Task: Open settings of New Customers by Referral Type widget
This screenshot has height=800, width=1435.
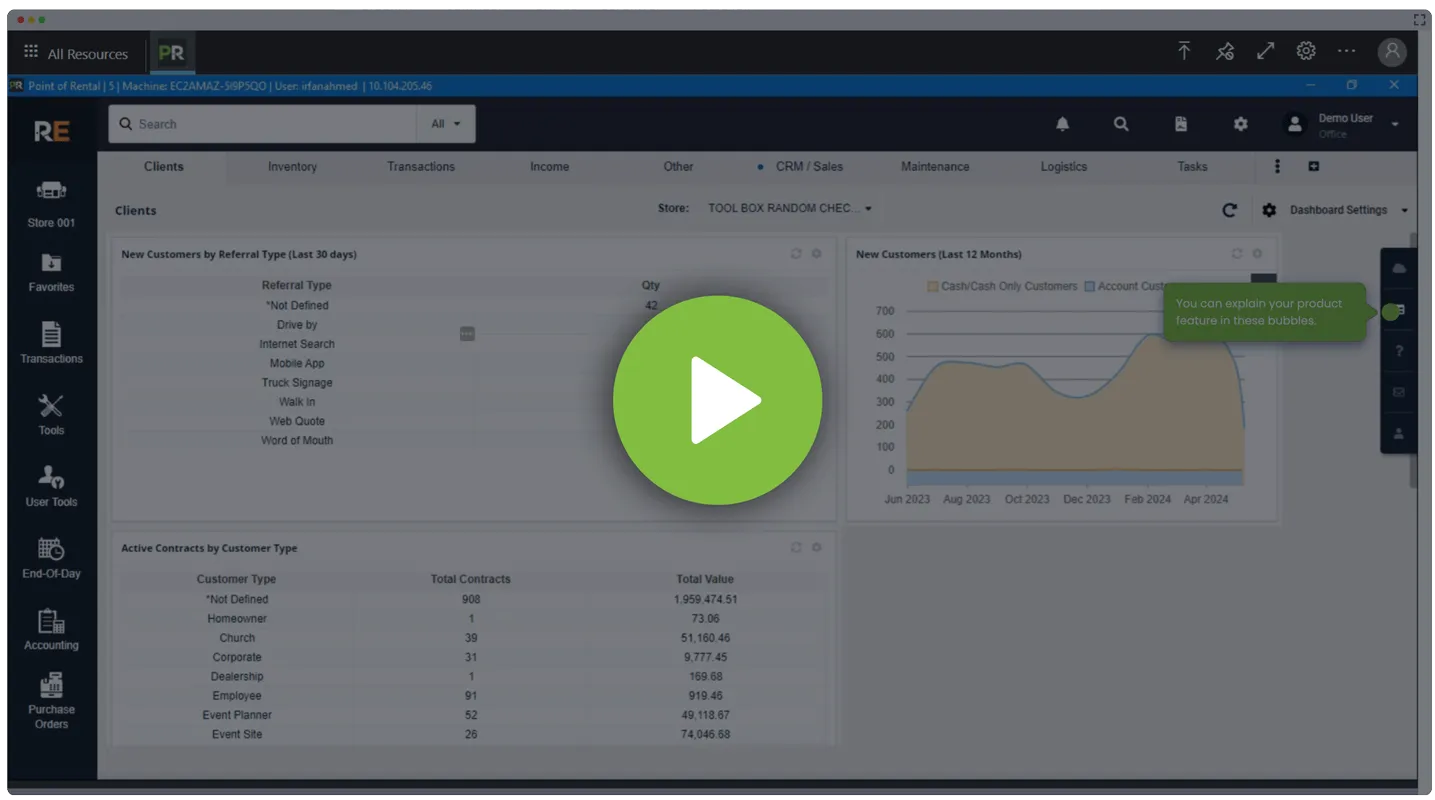Action: click(x=816, y=254)
